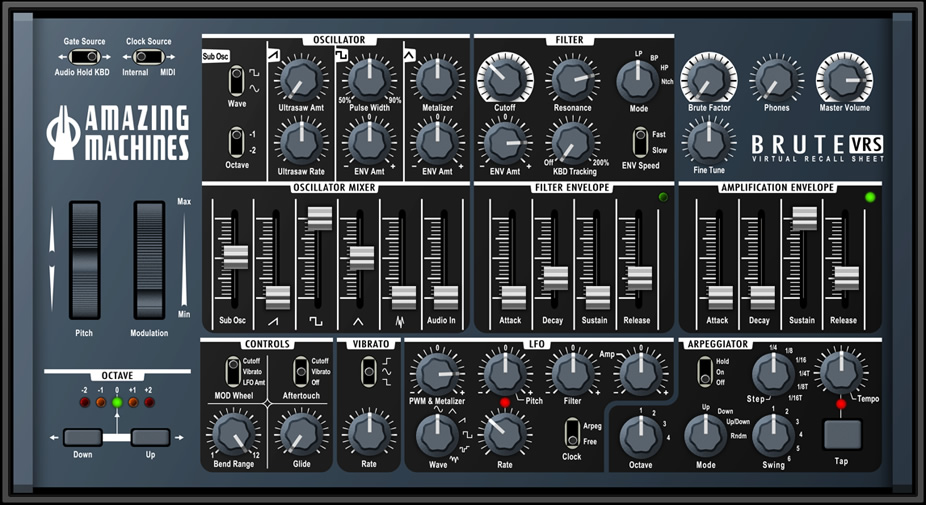Click the Vibrato Rate knob

[x=369, y=434]
